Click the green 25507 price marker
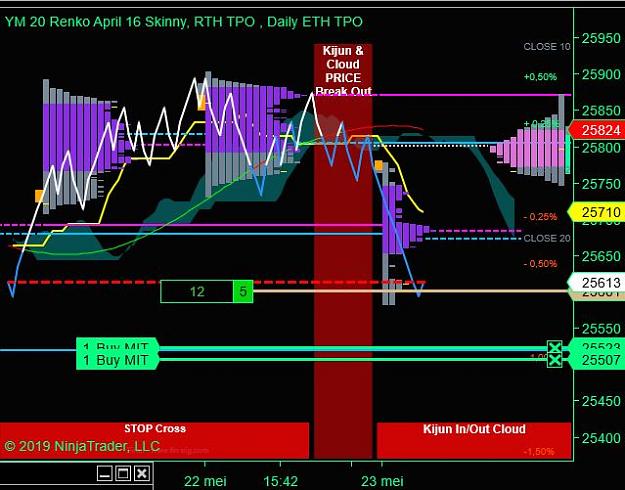 coord(597,360)
